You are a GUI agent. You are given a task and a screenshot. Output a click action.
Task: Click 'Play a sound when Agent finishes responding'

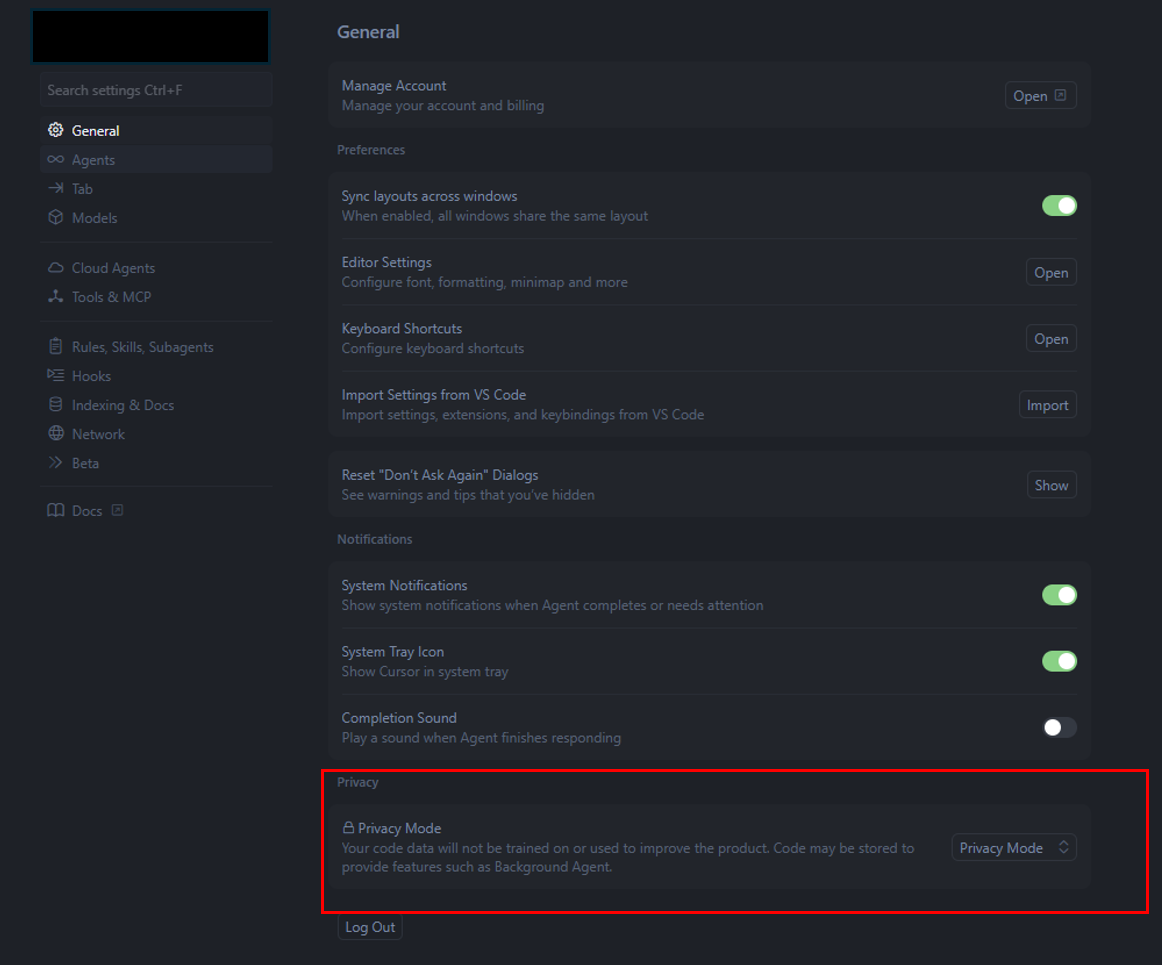click(x=481, y=737)
